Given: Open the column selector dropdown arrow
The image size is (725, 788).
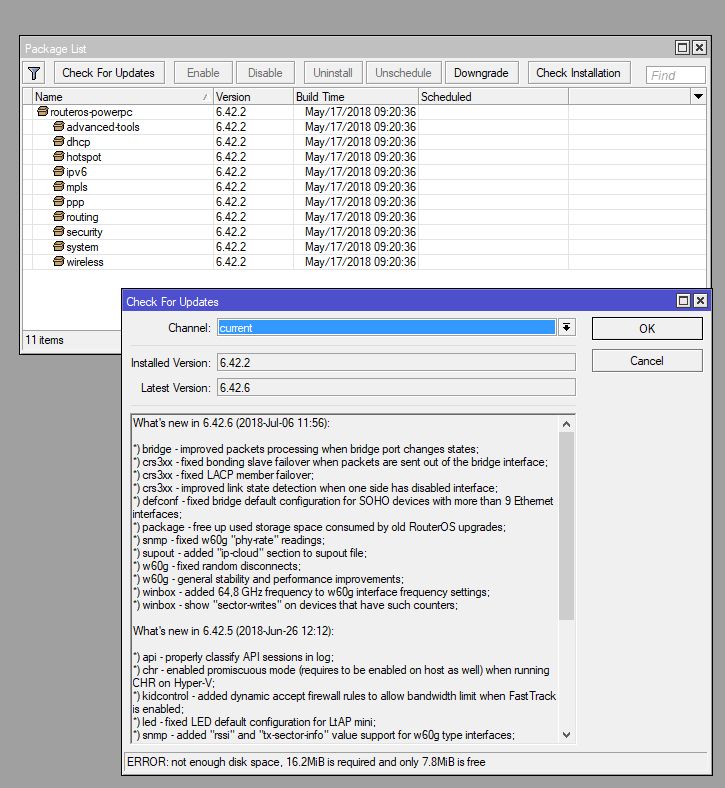Looking at the screenshot, I should click(698, 96).
